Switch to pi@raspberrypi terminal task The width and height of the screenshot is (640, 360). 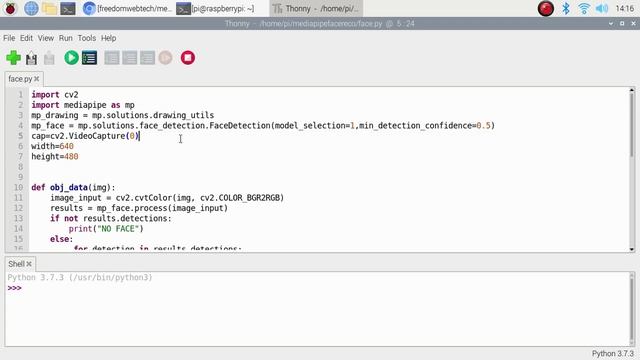[215, 8]
